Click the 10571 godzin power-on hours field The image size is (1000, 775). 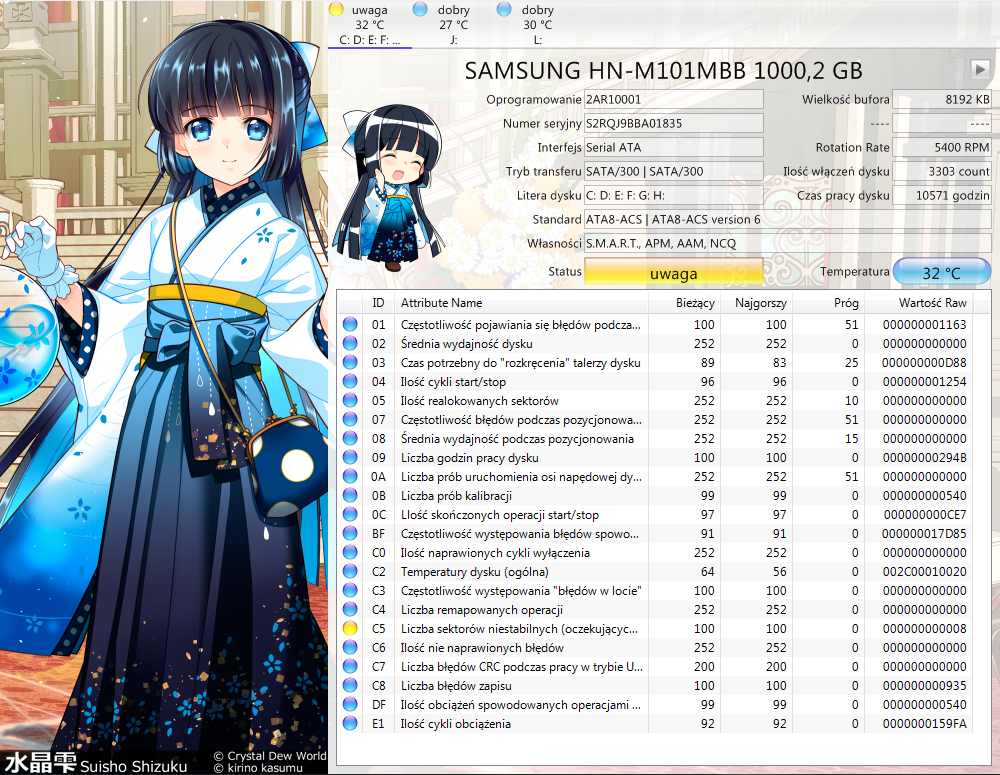[941, 195]
